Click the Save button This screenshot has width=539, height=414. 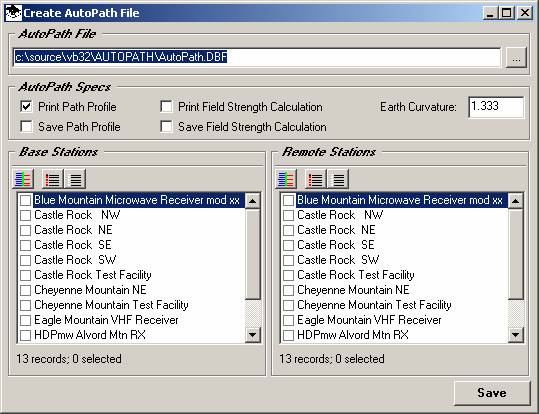pos(492,393)
